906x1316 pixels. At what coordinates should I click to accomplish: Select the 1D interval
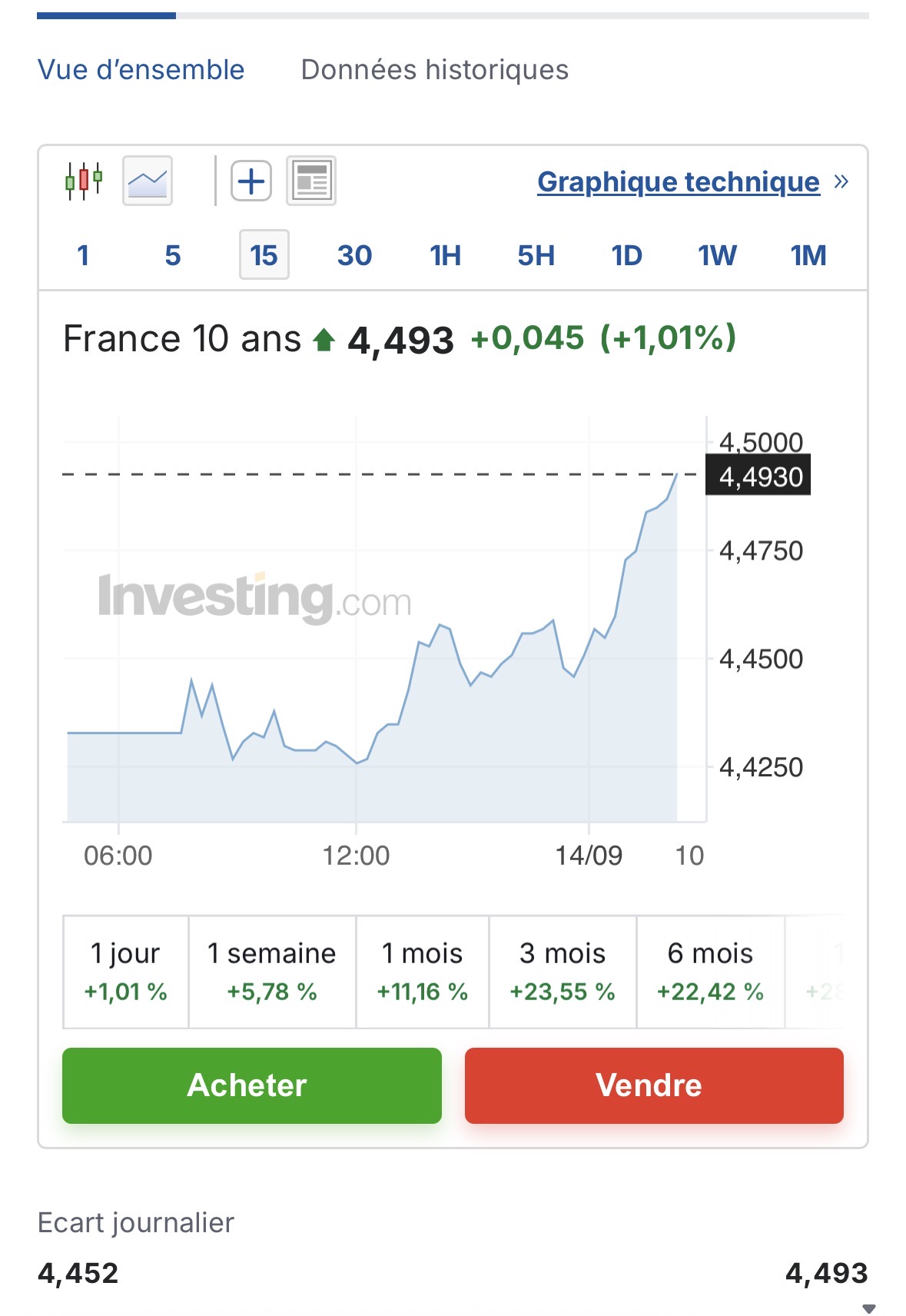coord(626,254)
